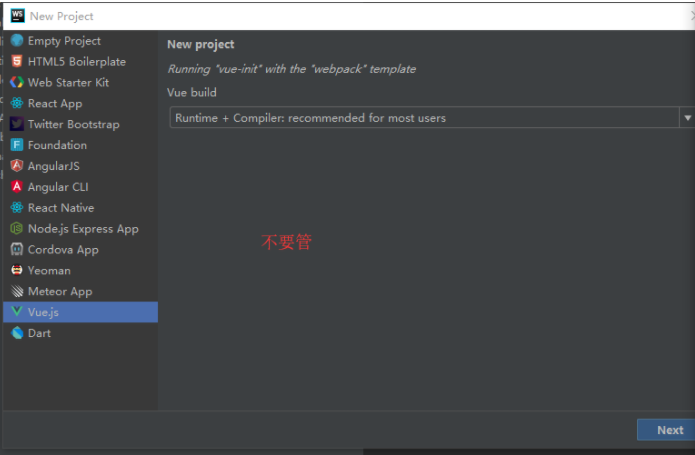
Task: Click the Angular CLI red icon
Action: click(x=17, y=187)
